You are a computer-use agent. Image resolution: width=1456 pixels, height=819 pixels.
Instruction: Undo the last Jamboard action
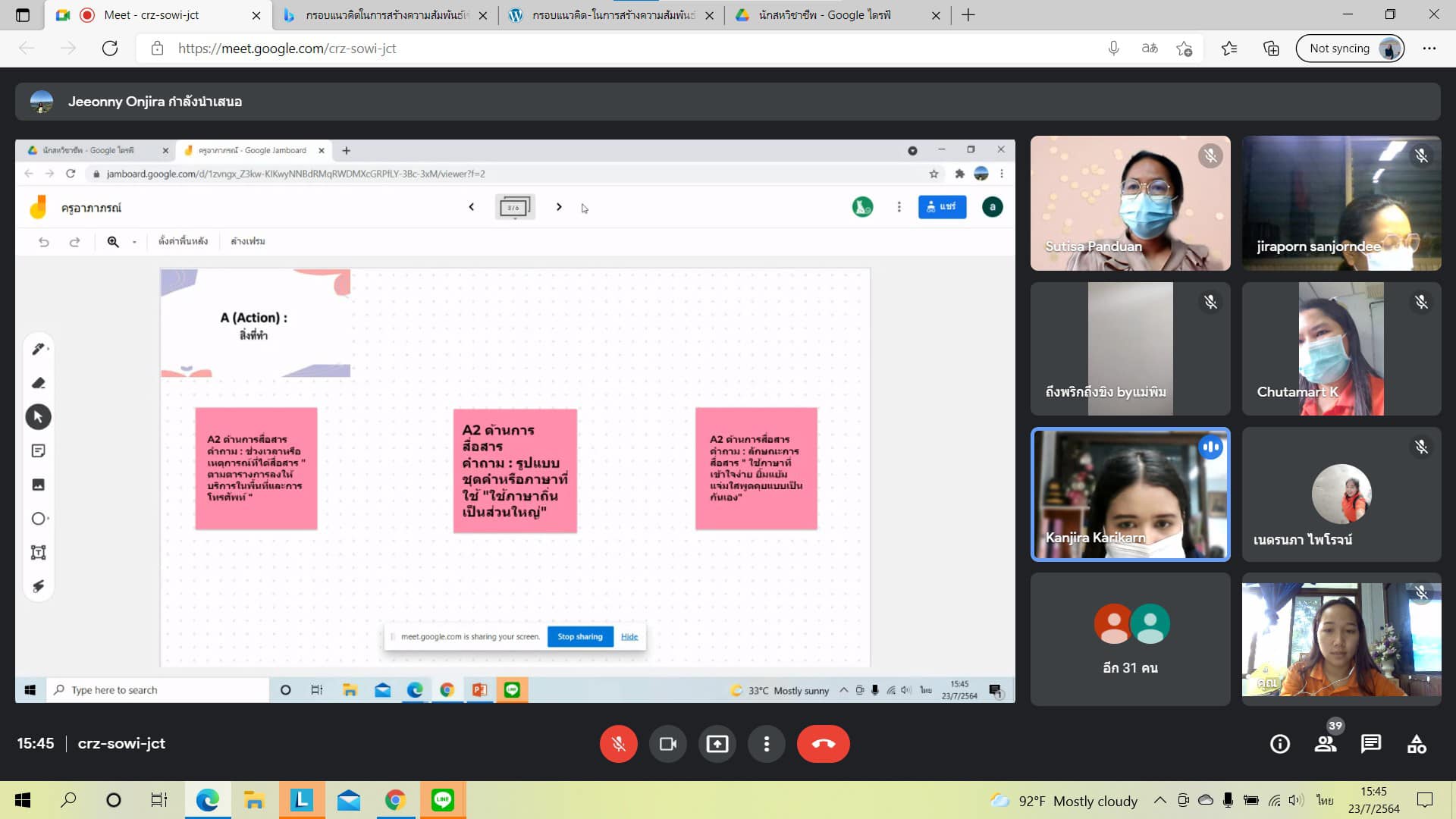[44, 241]
